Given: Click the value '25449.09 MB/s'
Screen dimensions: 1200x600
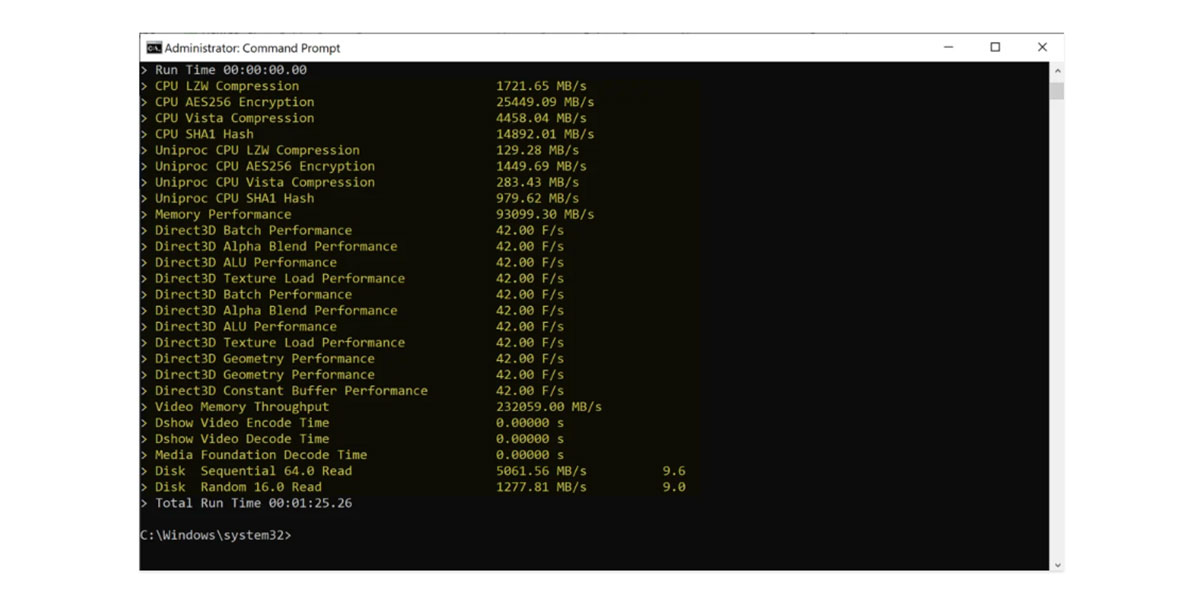Looking at the screenshot, I should click(x=545, y=102).
